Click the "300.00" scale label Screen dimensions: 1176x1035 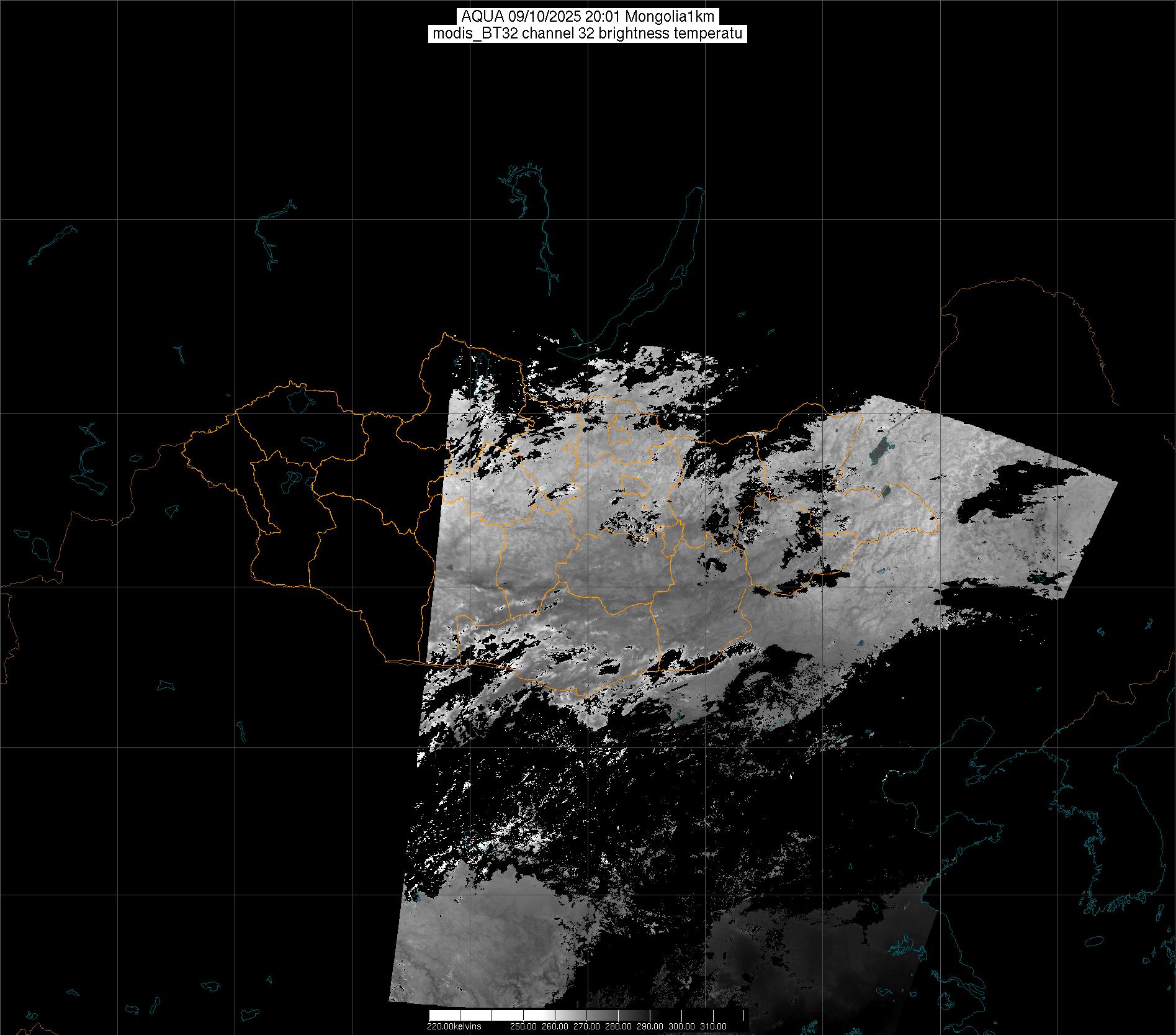pyautogui.click(x=681, y=1026)
